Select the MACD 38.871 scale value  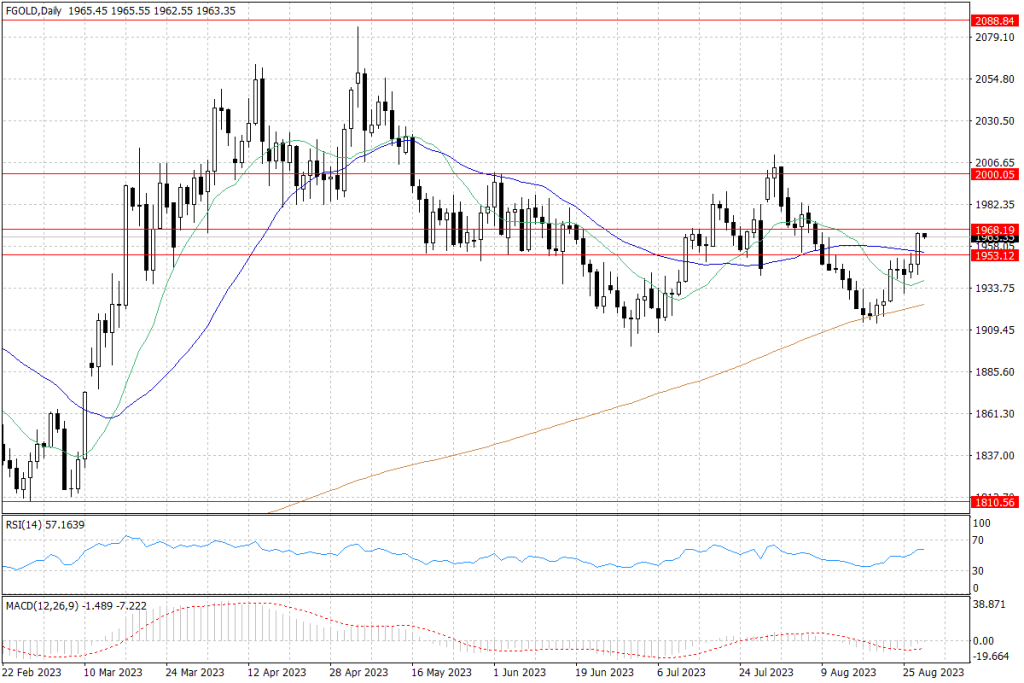click(x=992, y=606)
